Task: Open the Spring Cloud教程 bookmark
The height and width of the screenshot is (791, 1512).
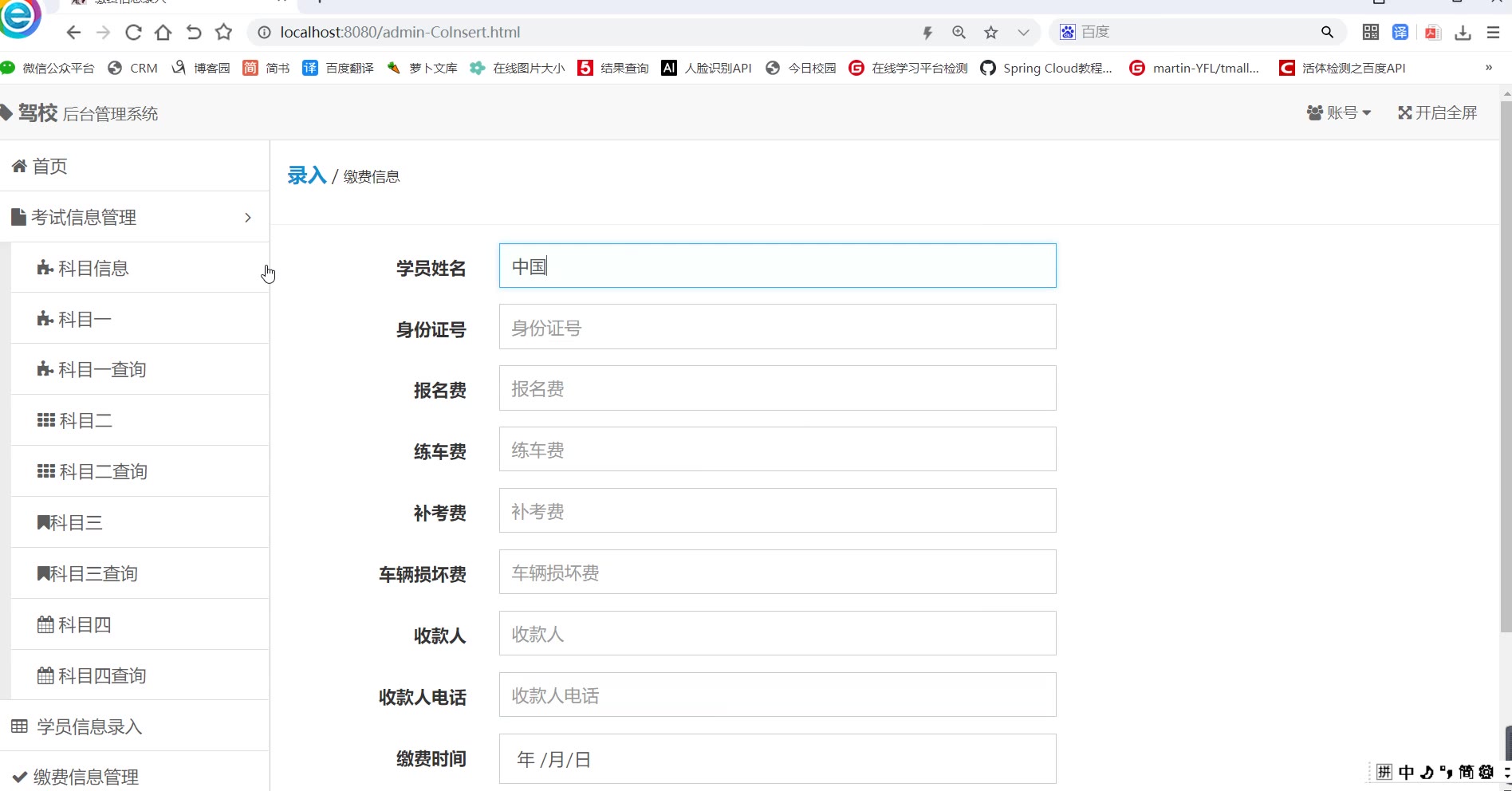Action: [1046, 69]
